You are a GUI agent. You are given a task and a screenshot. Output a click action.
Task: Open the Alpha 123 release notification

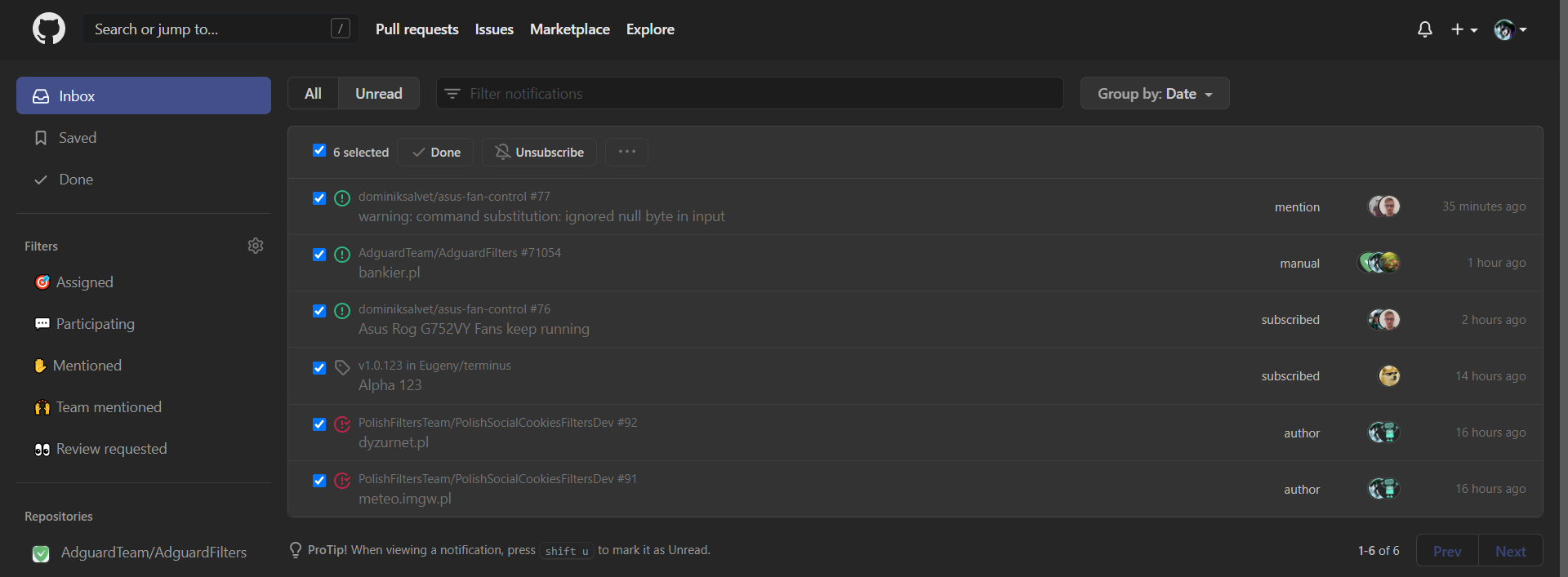point(390,385)
